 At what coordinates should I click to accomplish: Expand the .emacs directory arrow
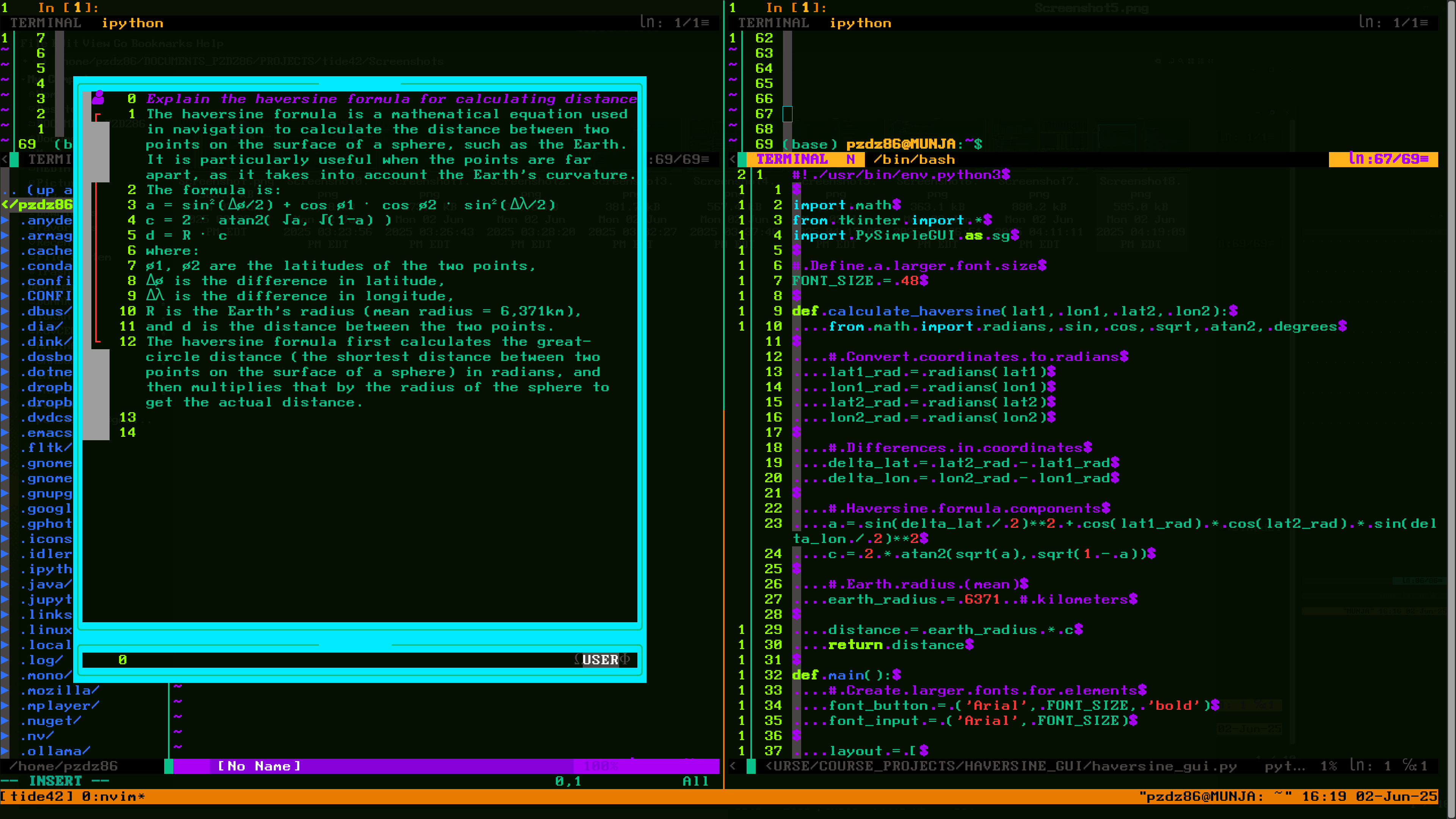point(5,432)
